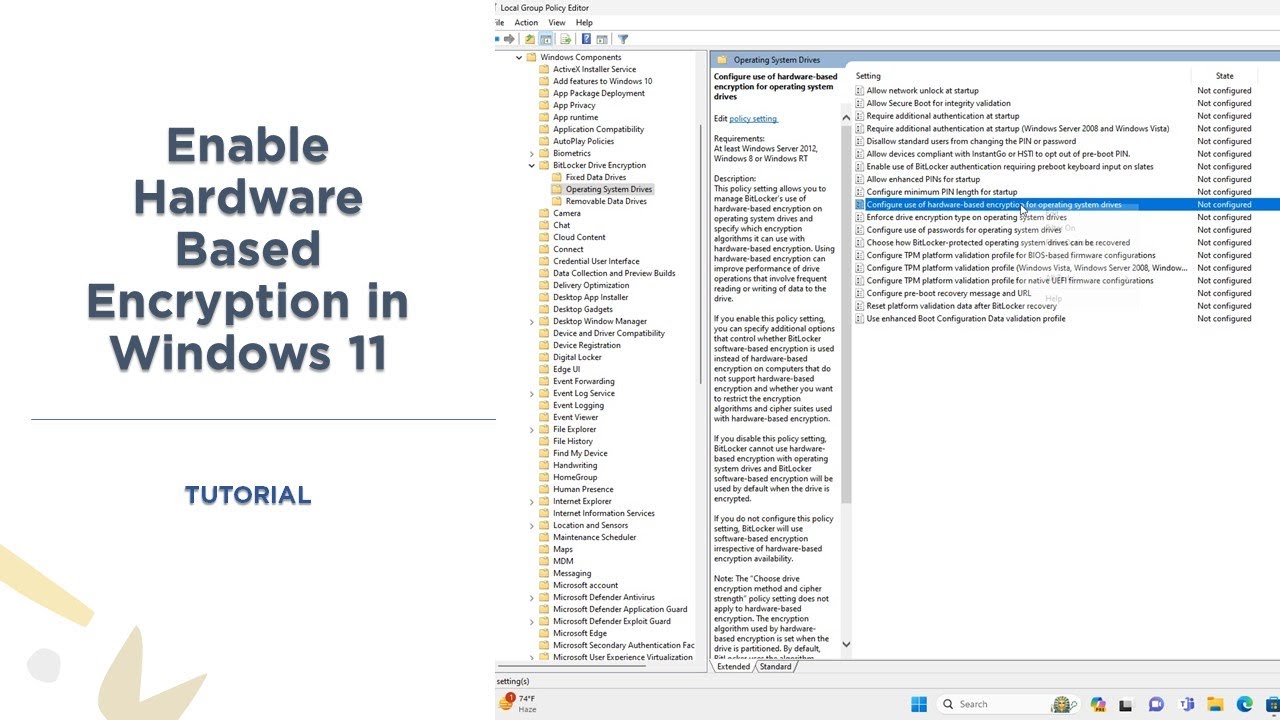The image size is (1280, 720).
Task: Open Microsoft Edge from the taskbar
Action: 1245,704
